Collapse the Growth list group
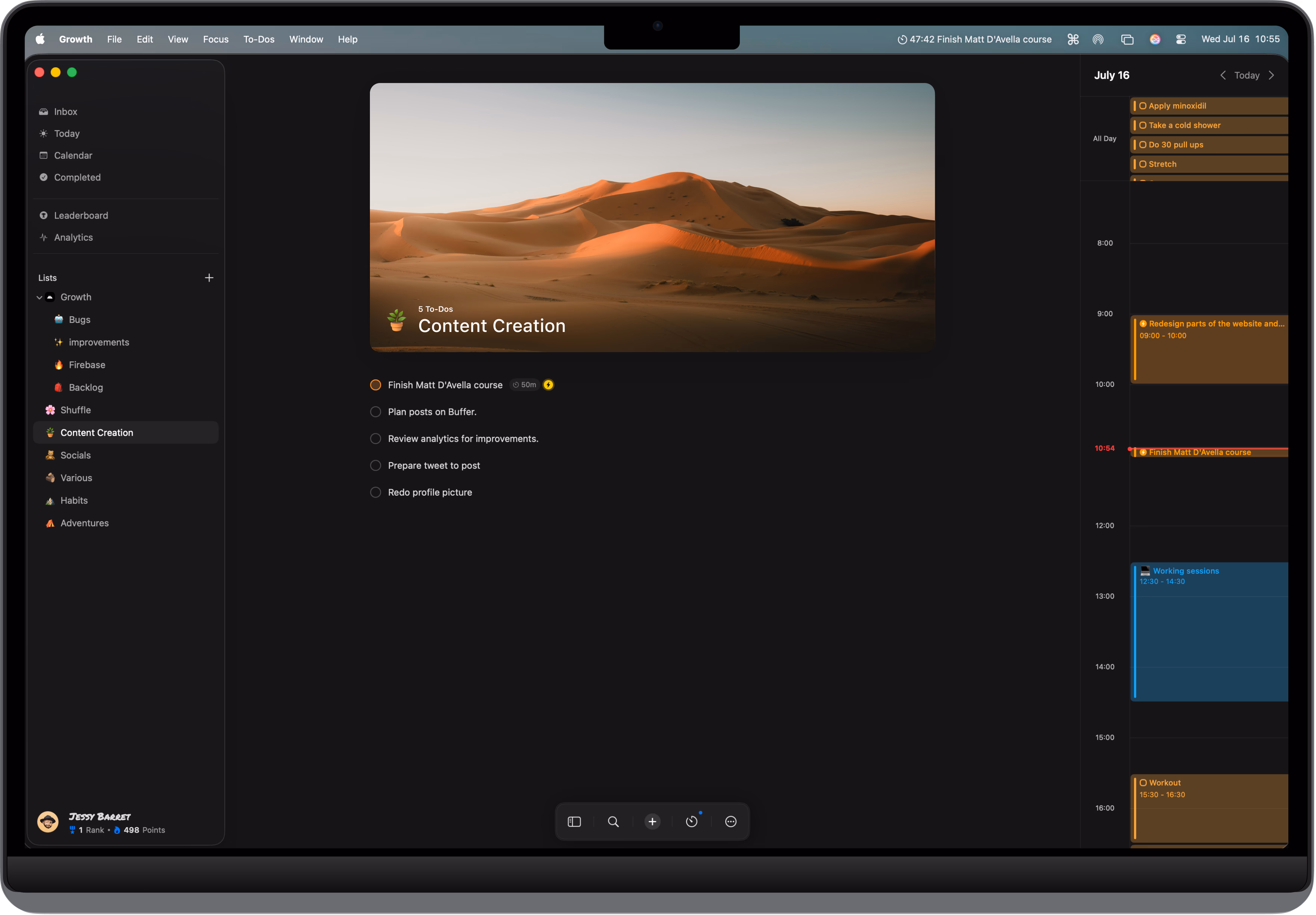Viewport: 1316px width, 915px height. pyautogui.click(x=39, y=297)
